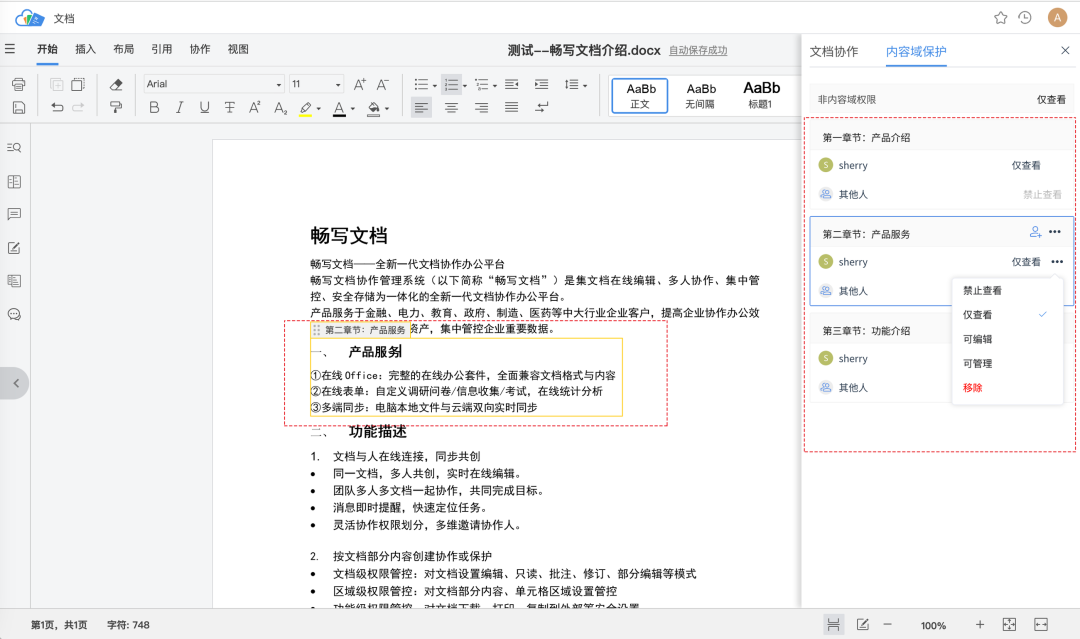Apply yellow text highlight color

tap(306, 108)
